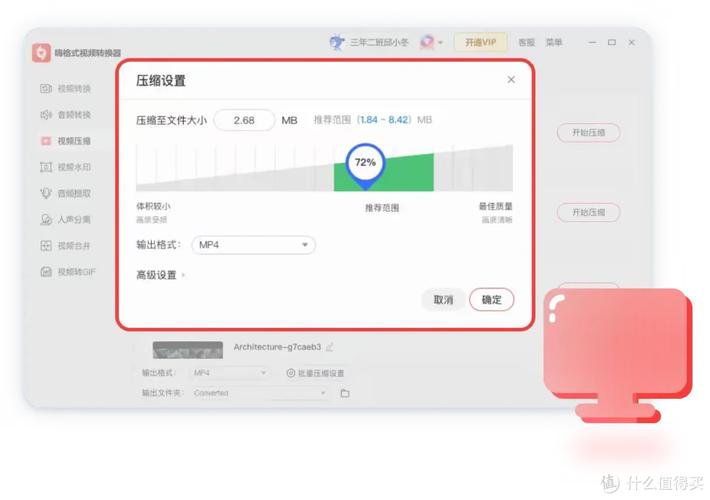Open the 输出文件夹 Converted dropdown
Viewport: 710px width, 500px height.
[259, 393]
